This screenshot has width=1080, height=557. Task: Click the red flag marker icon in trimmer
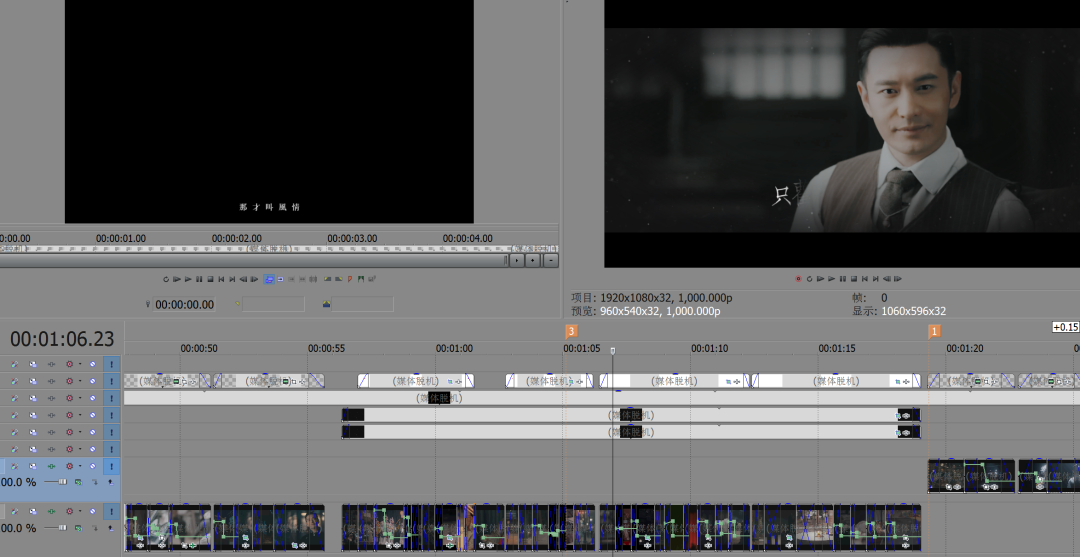click(x=349, y=279)
